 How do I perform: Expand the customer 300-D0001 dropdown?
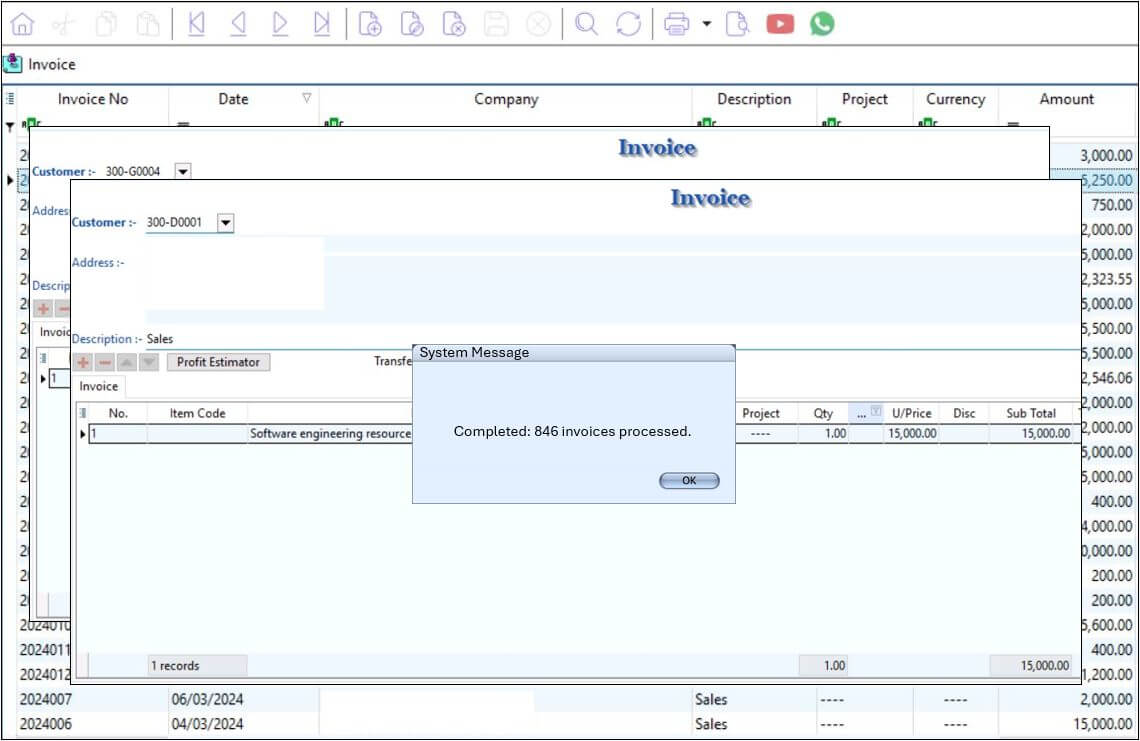click(x=226, y=223)
